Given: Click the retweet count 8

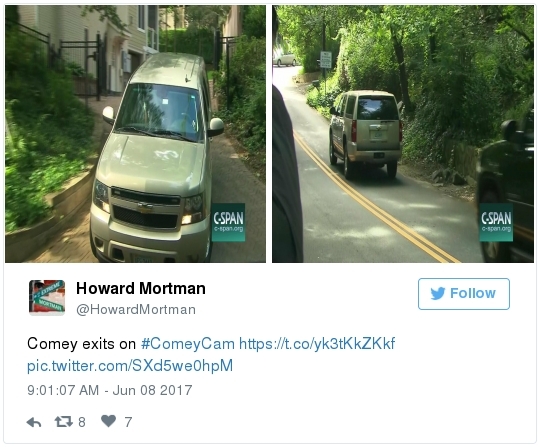Looking at the screenshot, I should pyautogui.click(x=82, y=422).
